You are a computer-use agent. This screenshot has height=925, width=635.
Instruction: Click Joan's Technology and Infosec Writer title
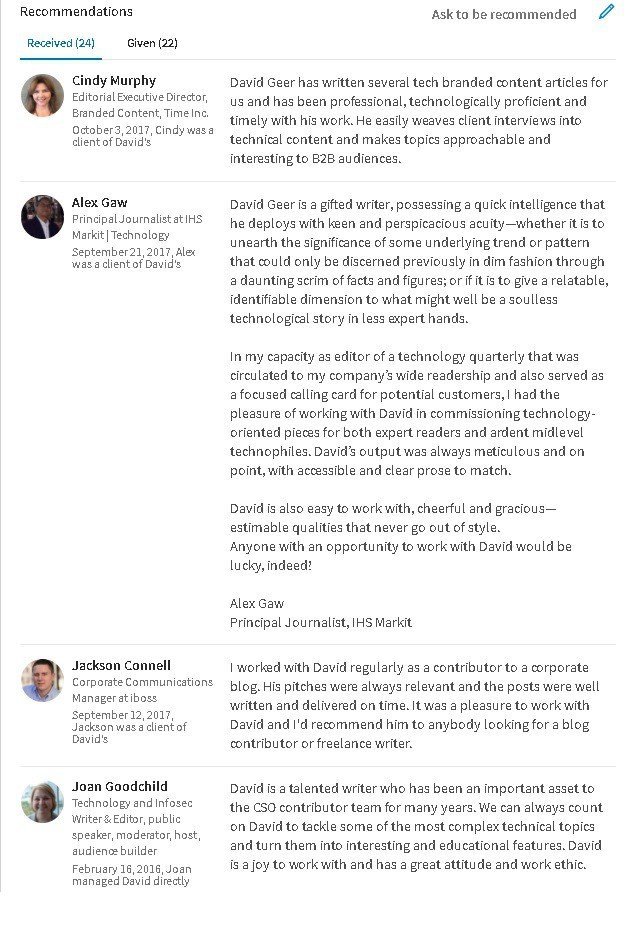[x=136, y=827]
